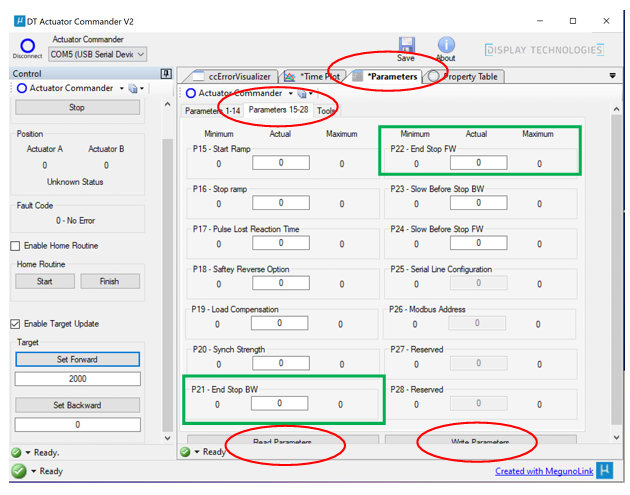This screenshot has height=495, width=630.
Task: Click the Display Technologies logo
Action: point(544,50)
